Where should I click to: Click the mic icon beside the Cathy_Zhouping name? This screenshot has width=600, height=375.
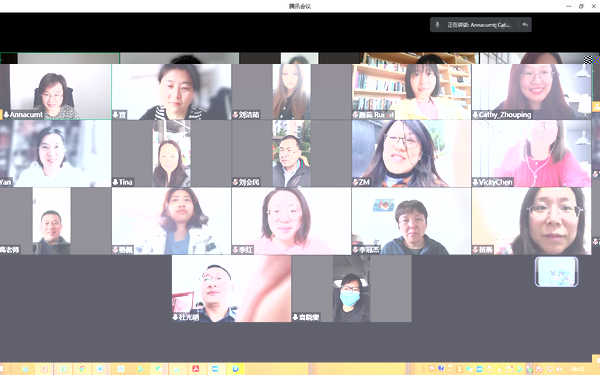476,115
